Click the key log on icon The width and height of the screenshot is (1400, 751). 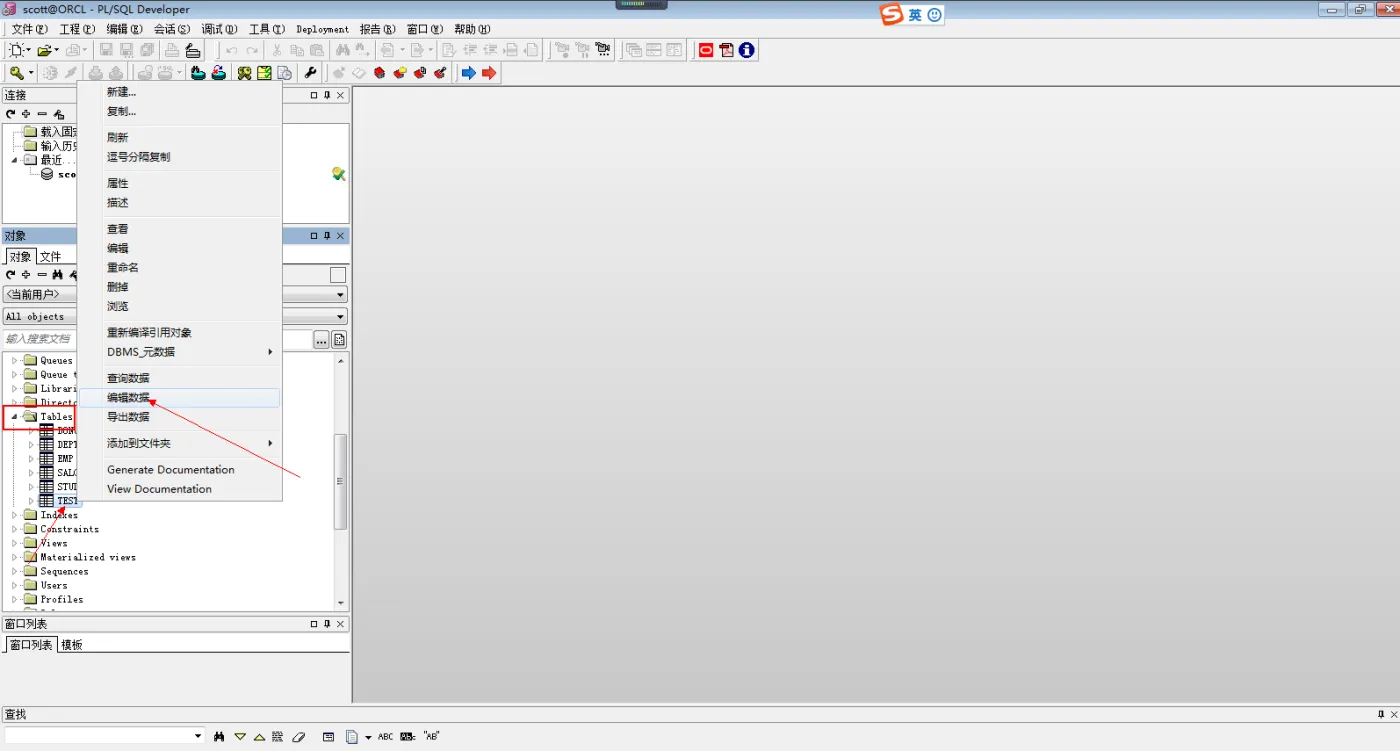[x=17, y=73]
